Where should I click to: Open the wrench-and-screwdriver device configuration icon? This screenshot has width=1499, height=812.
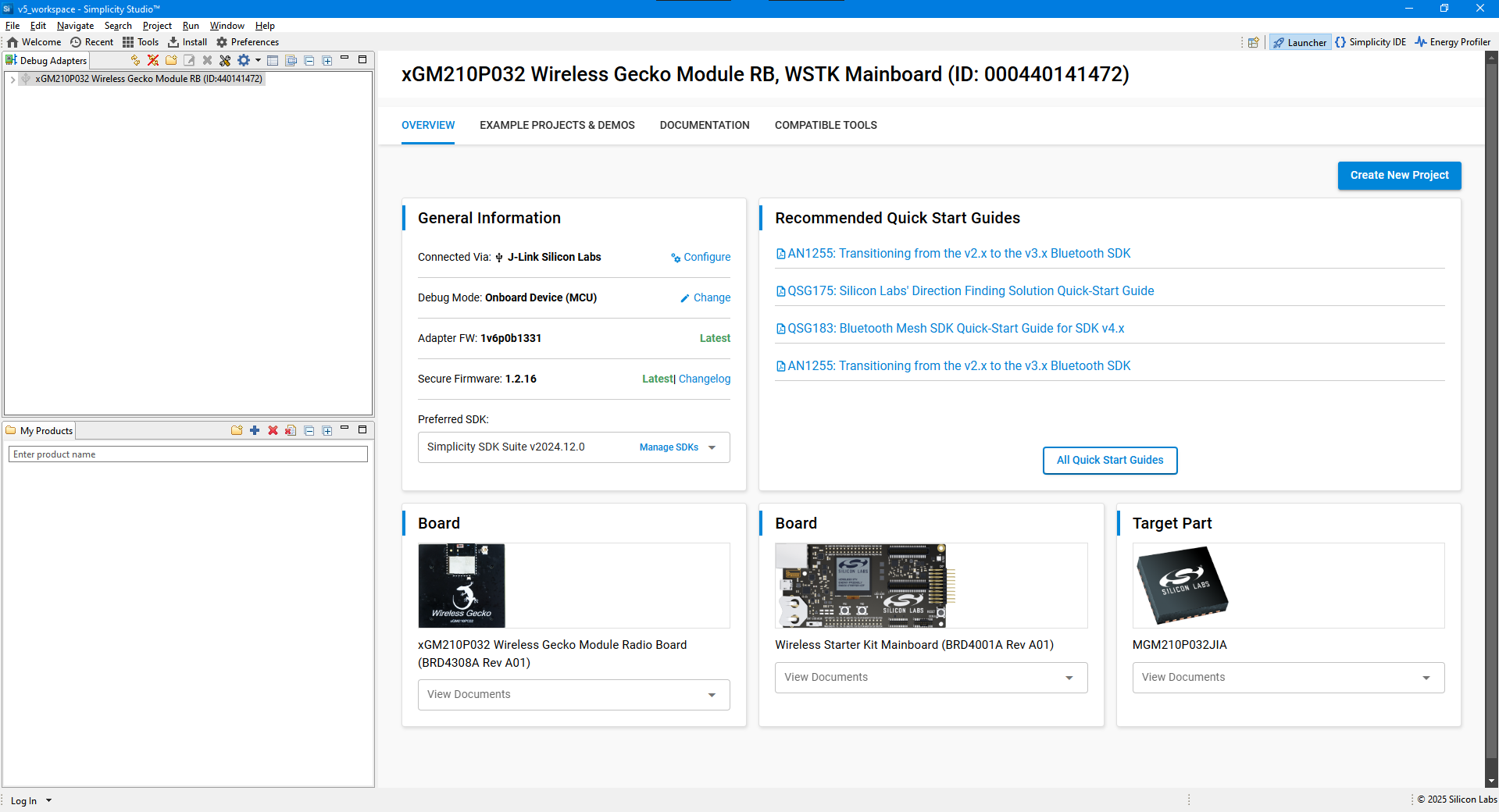pos(225,60)
